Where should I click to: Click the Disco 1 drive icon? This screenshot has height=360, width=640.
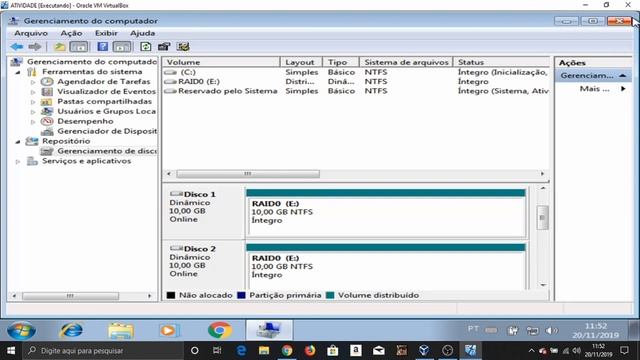tap(176, 194)
